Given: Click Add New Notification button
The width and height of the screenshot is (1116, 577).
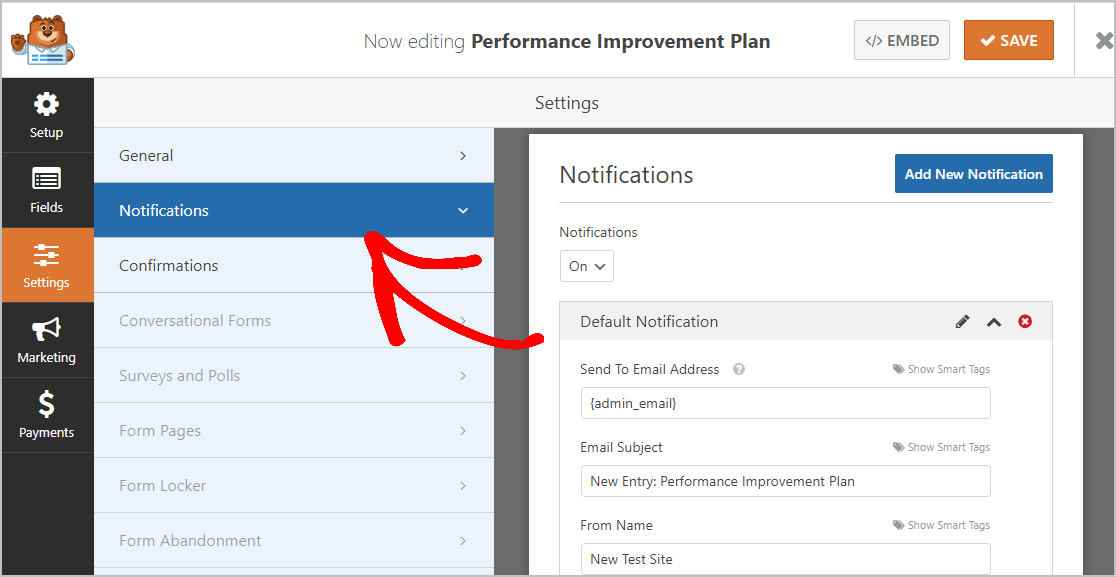Looking at the screenshot, I should pos(974,174).
